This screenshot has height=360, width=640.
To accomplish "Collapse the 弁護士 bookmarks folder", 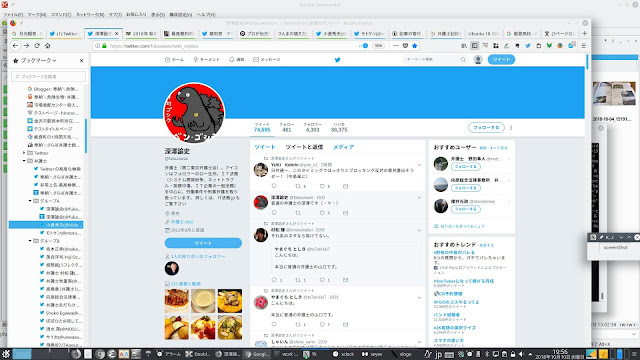I will point(24,161).
